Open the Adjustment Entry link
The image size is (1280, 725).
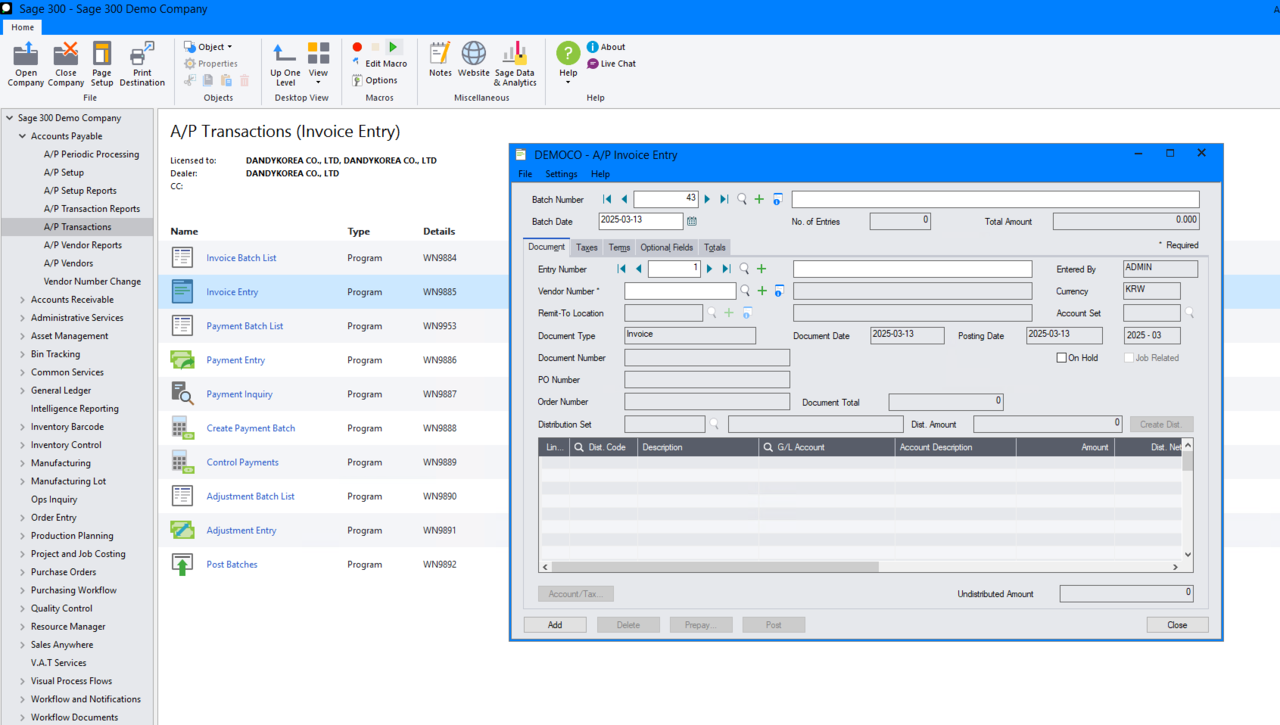(241, 530)
